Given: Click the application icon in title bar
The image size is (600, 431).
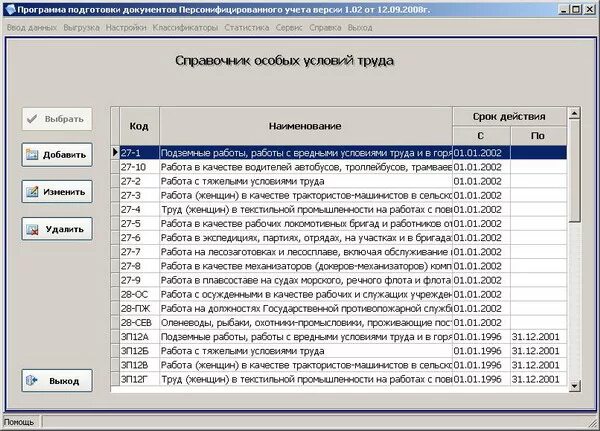Looking at the screenshot, I should 11,10.
